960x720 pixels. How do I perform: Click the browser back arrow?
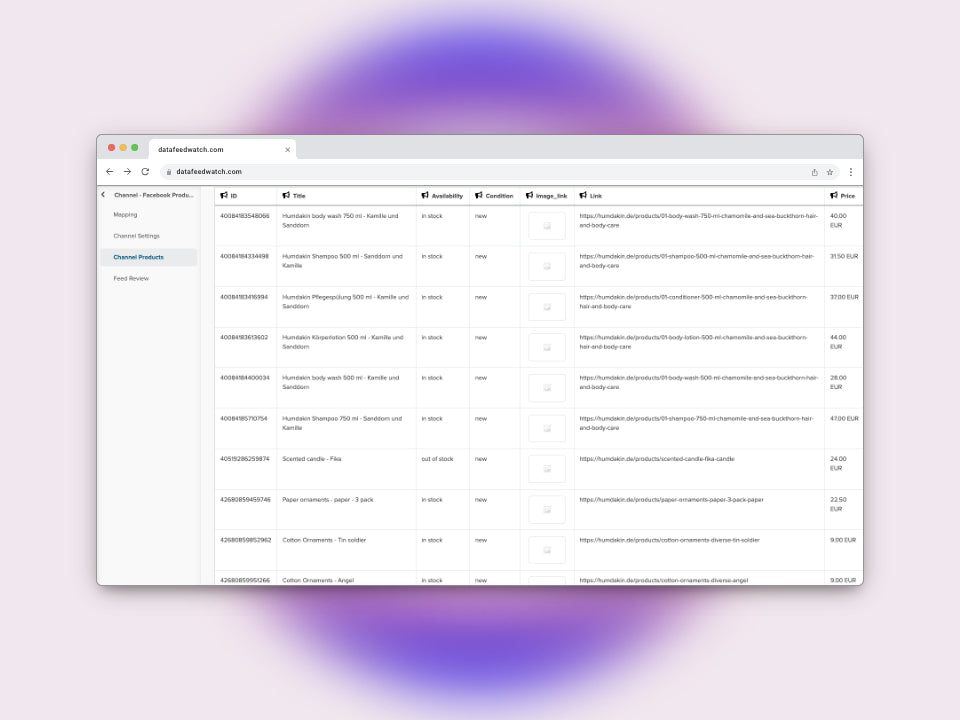[x=109, y=172]
